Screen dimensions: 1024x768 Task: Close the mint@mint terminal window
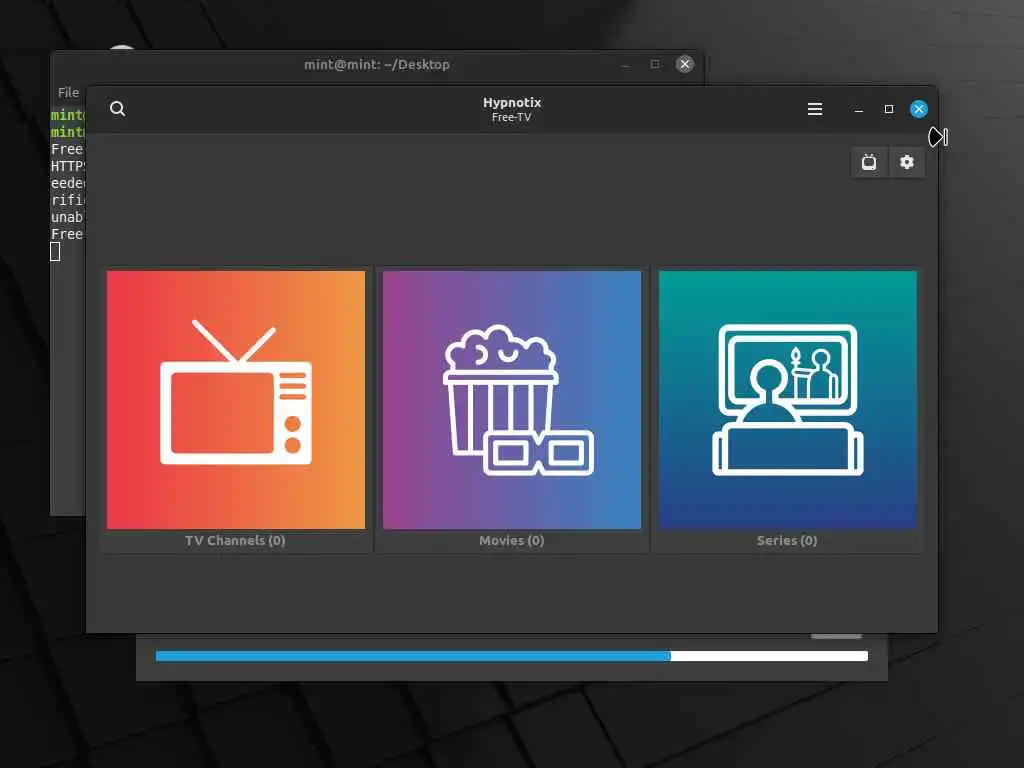click(684, 64)
